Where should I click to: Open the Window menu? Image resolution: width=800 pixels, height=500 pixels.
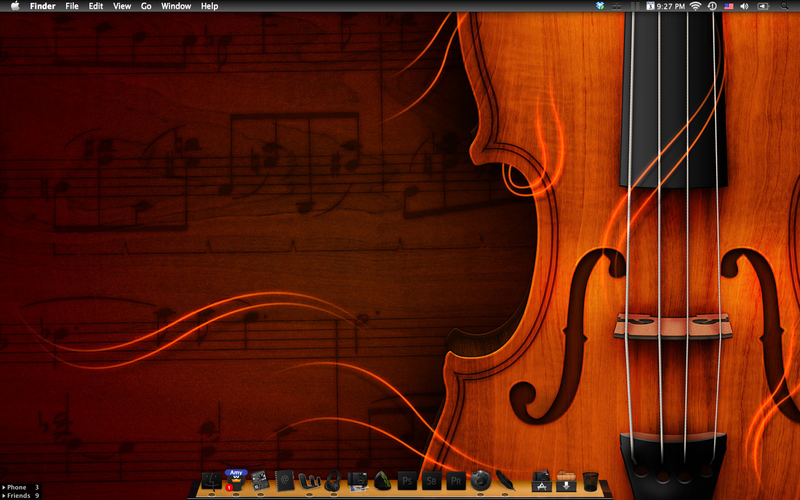point(176,6)
